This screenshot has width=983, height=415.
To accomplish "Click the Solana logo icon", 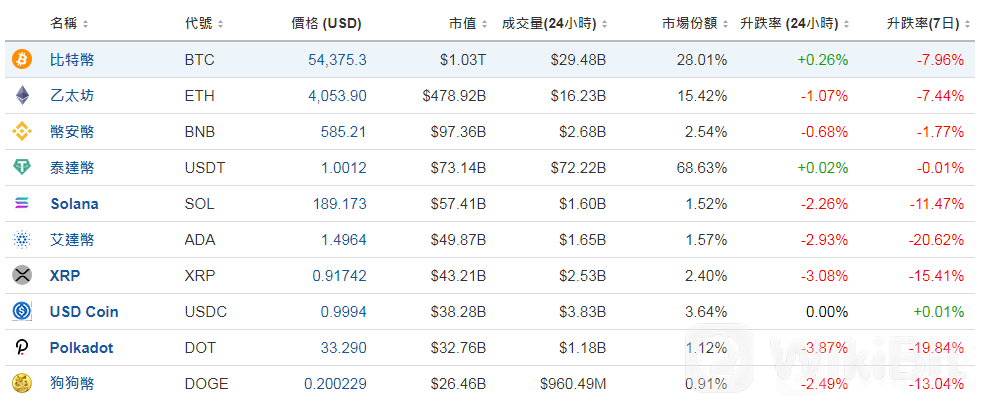I will click(22, 204).
